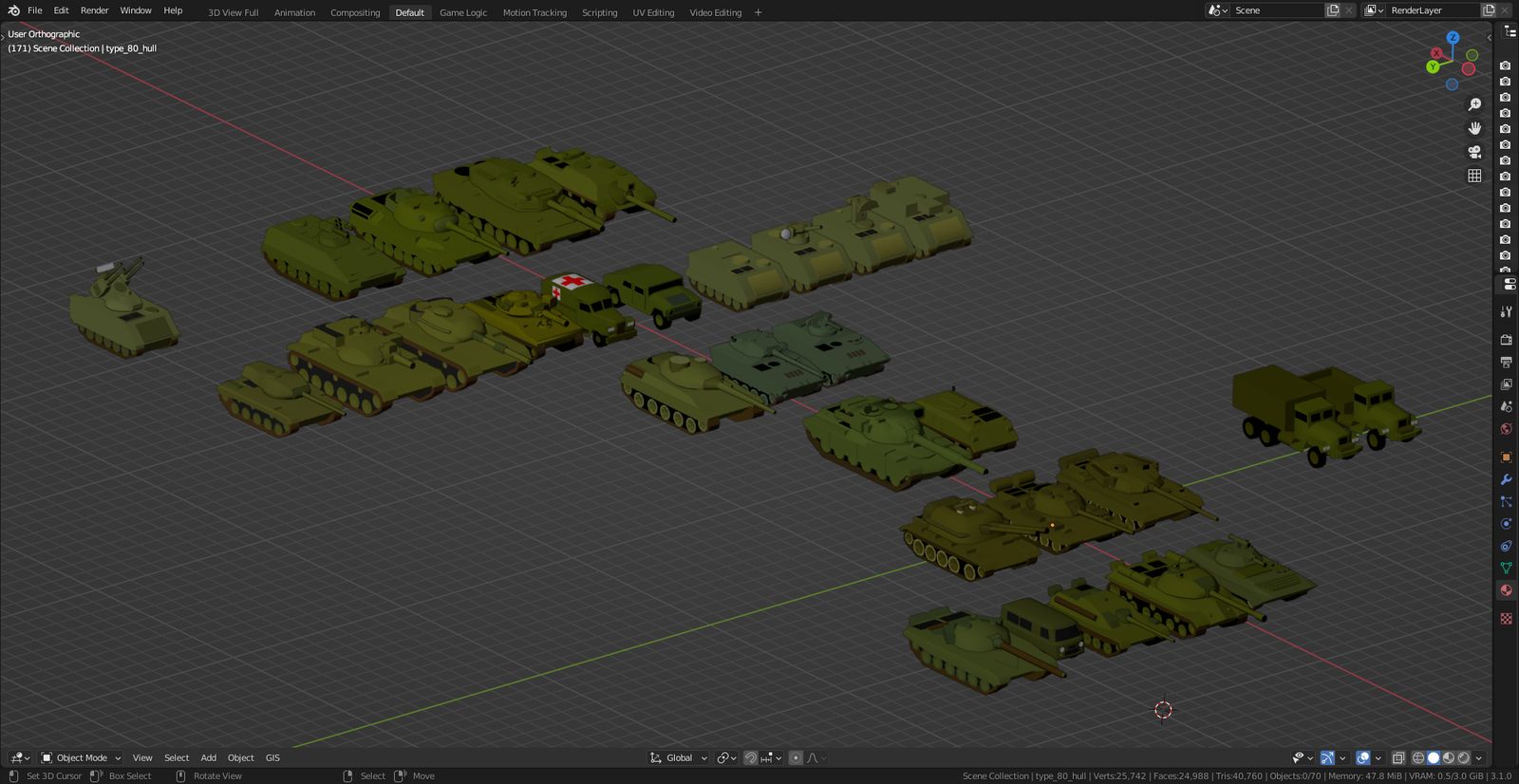1519x784 pixels.
Task: Open the Properties editor type menu
Action: pos(1510,284)
